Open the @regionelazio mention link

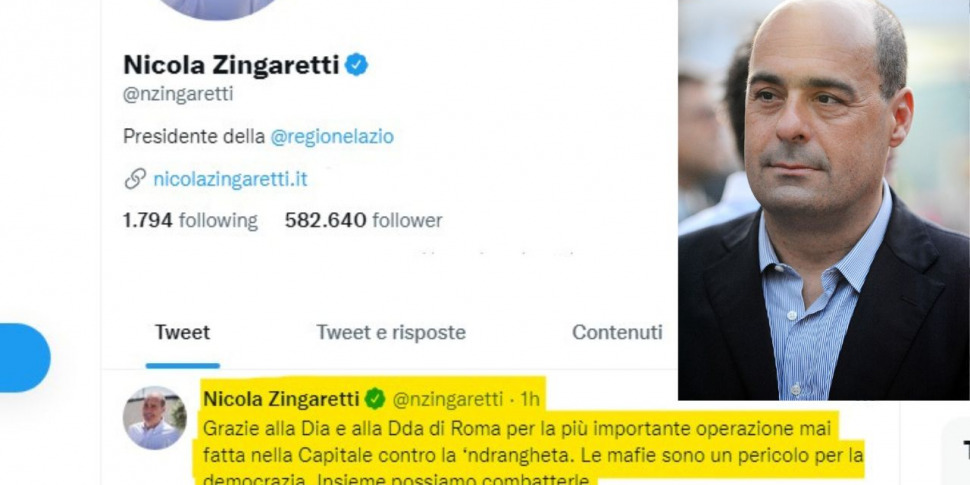coord(332,136)
